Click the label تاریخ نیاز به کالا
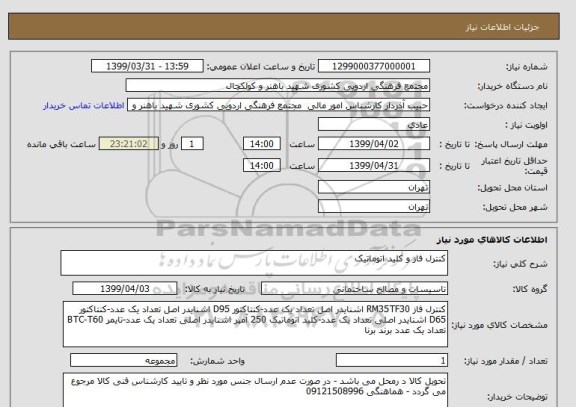576x407 pixels. [x=215, y=289]
